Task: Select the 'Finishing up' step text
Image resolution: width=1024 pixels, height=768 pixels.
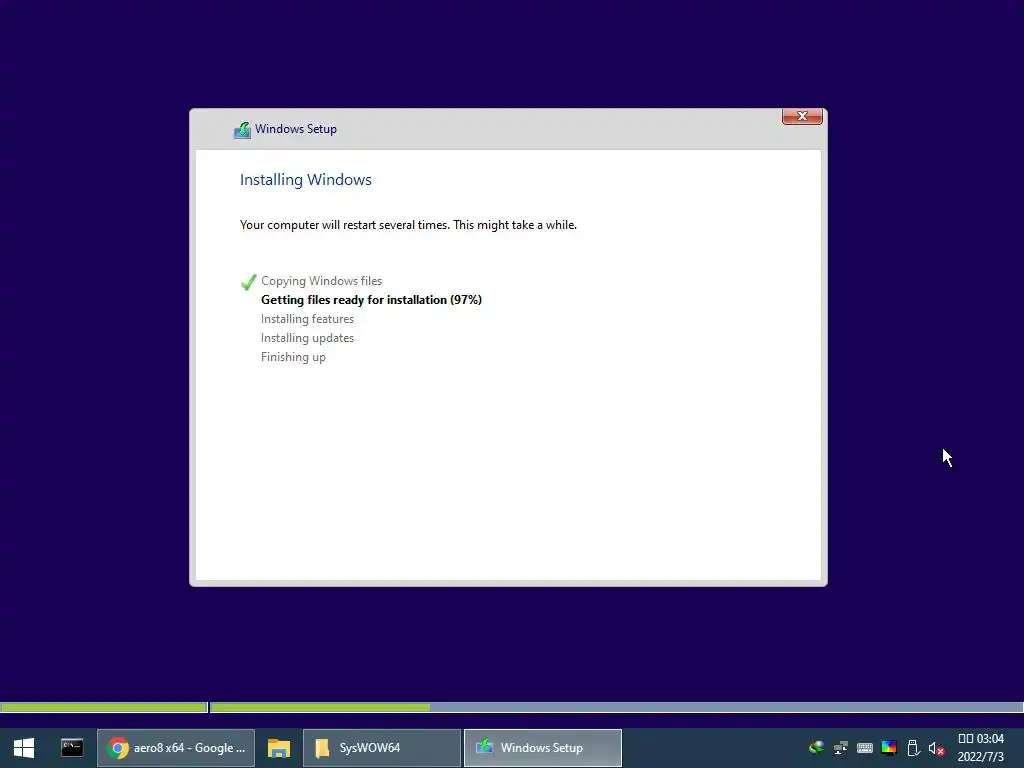Action: click(293, 357)
